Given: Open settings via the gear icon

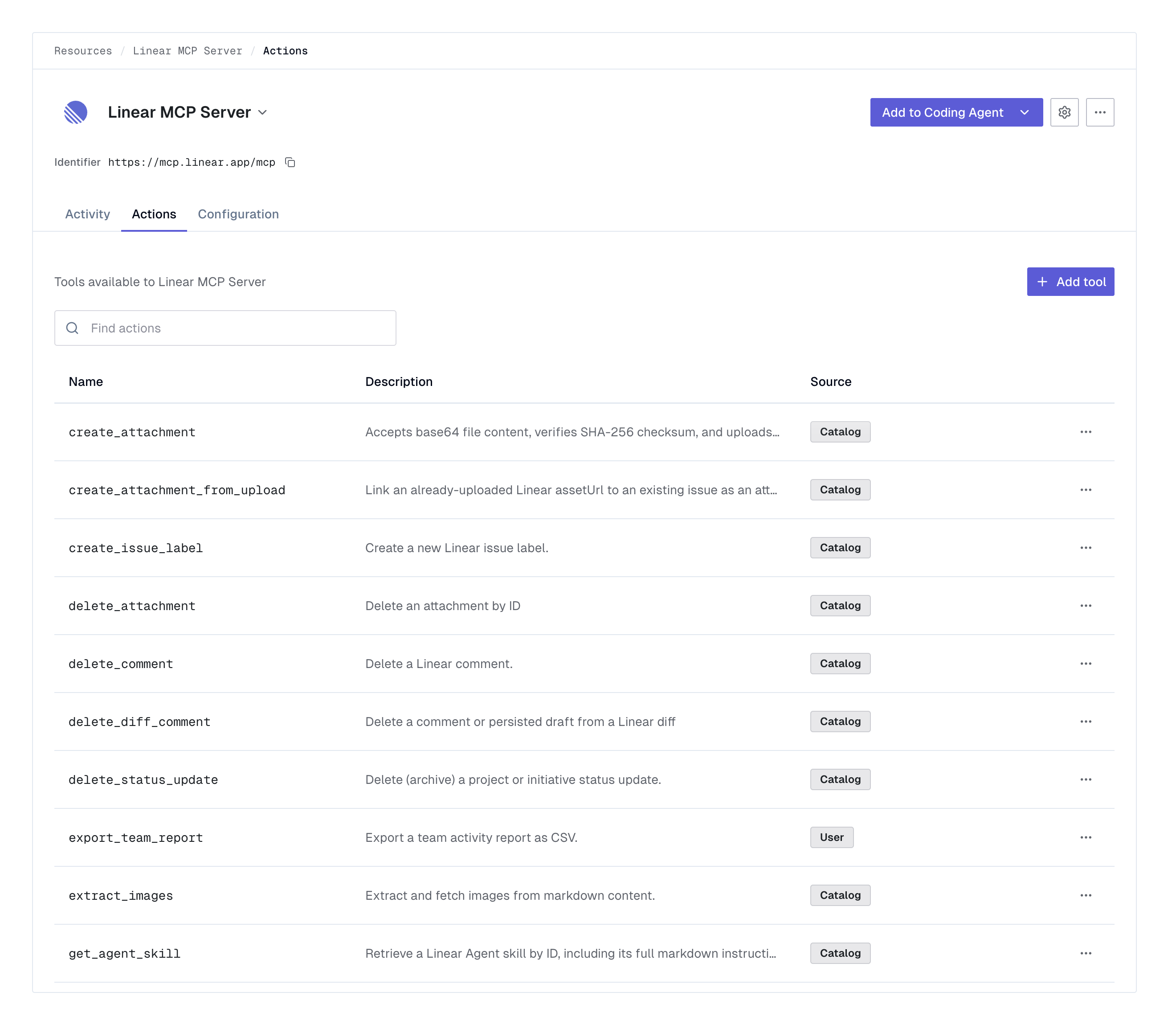Looking at the screenshot, I should point(1064,112).
